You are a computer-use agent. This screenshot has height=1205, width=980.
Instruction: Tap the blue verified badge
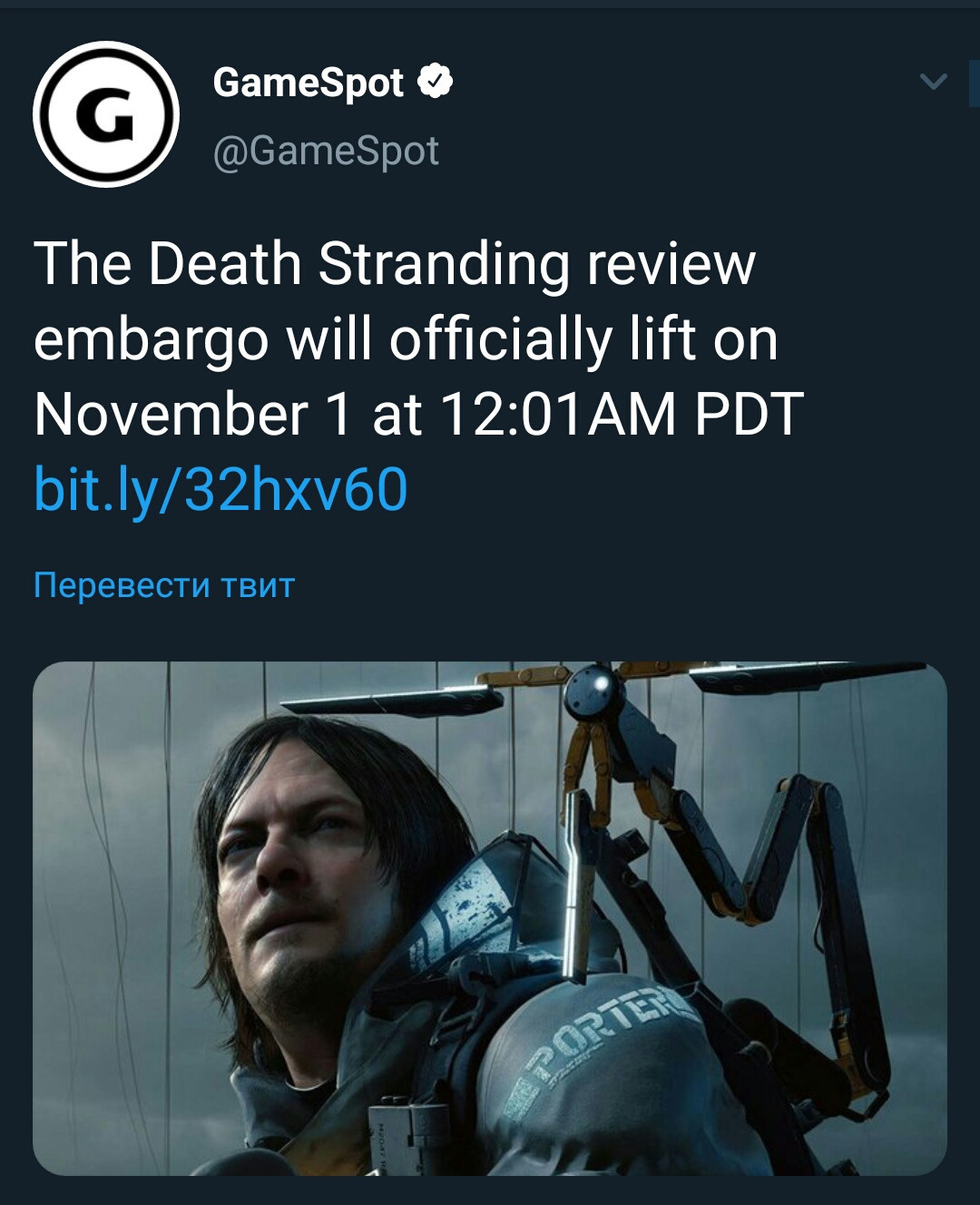click(436, 83)
